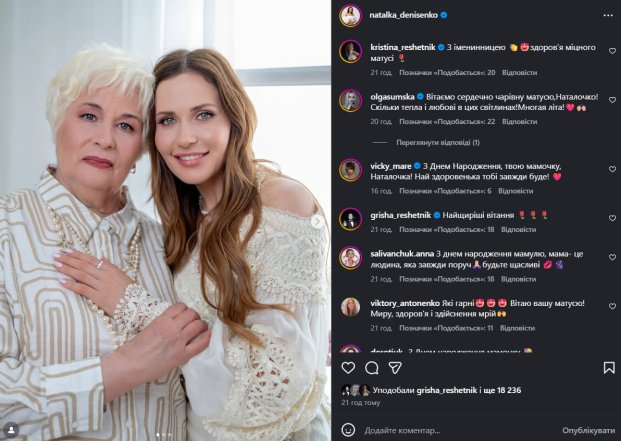Open natalka_denisenko's profile picture in the header
The height and width of the screenshot is (441, 621).
pos(350,16)
